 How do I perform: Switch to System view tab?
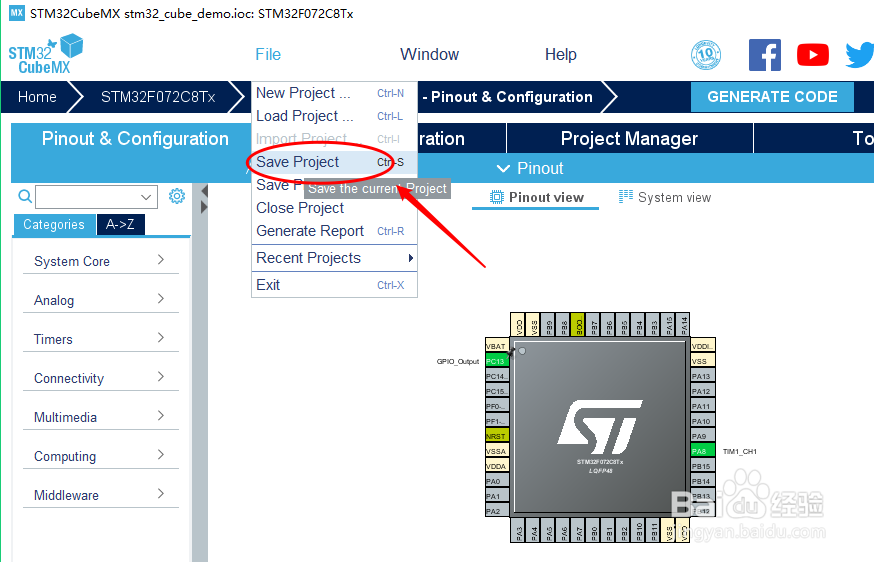[x=666, y=197]
